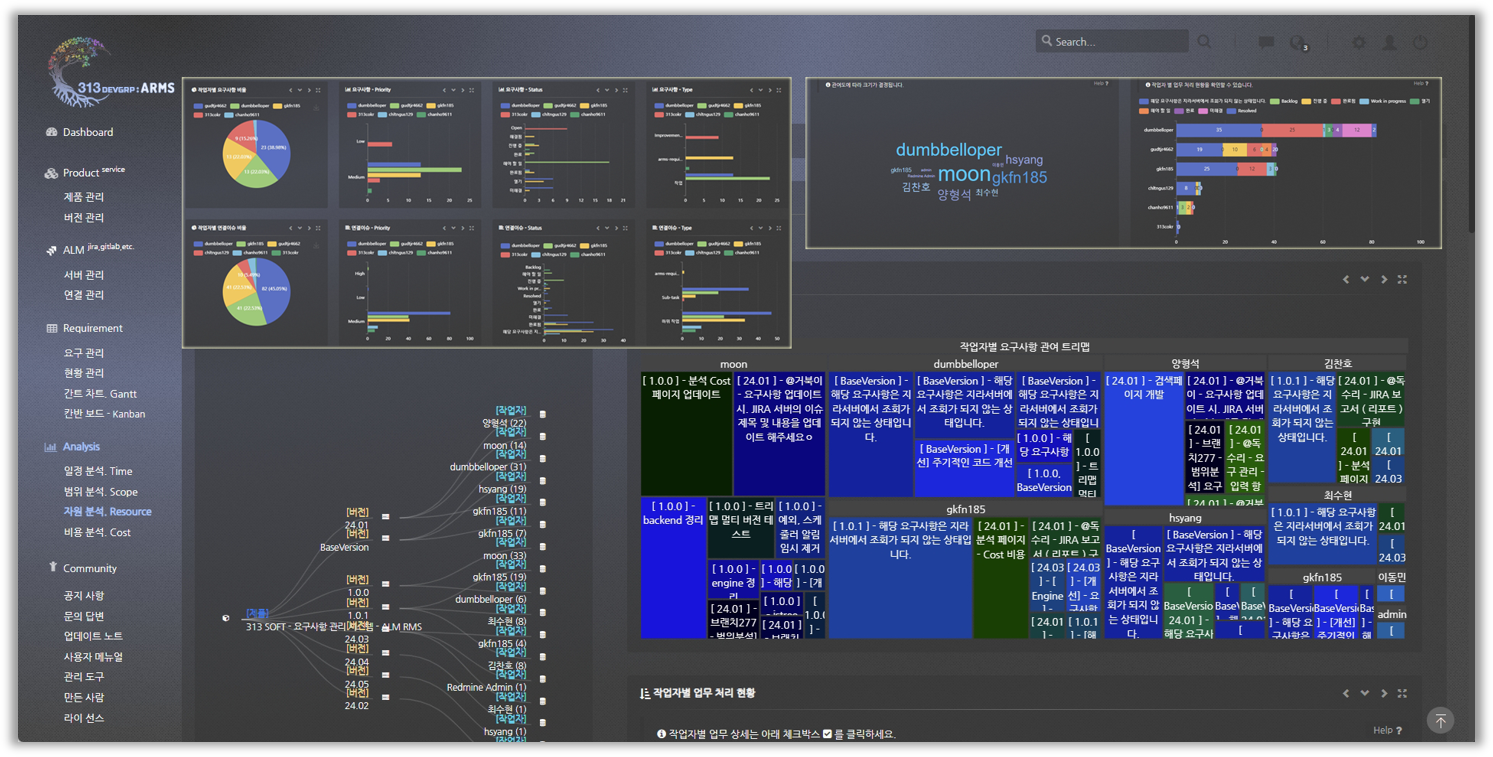Open the chat messages icon in header

1266,42
